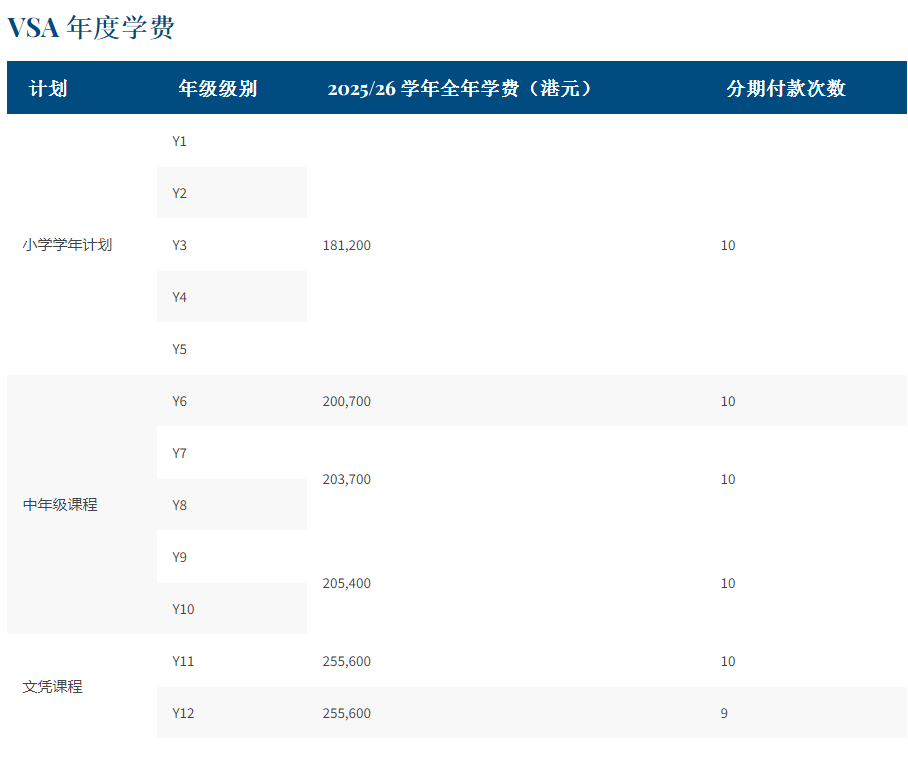The image size is (908, 765).
Task: Select the 203,700 tuition fee value
Action: point(347,479)
